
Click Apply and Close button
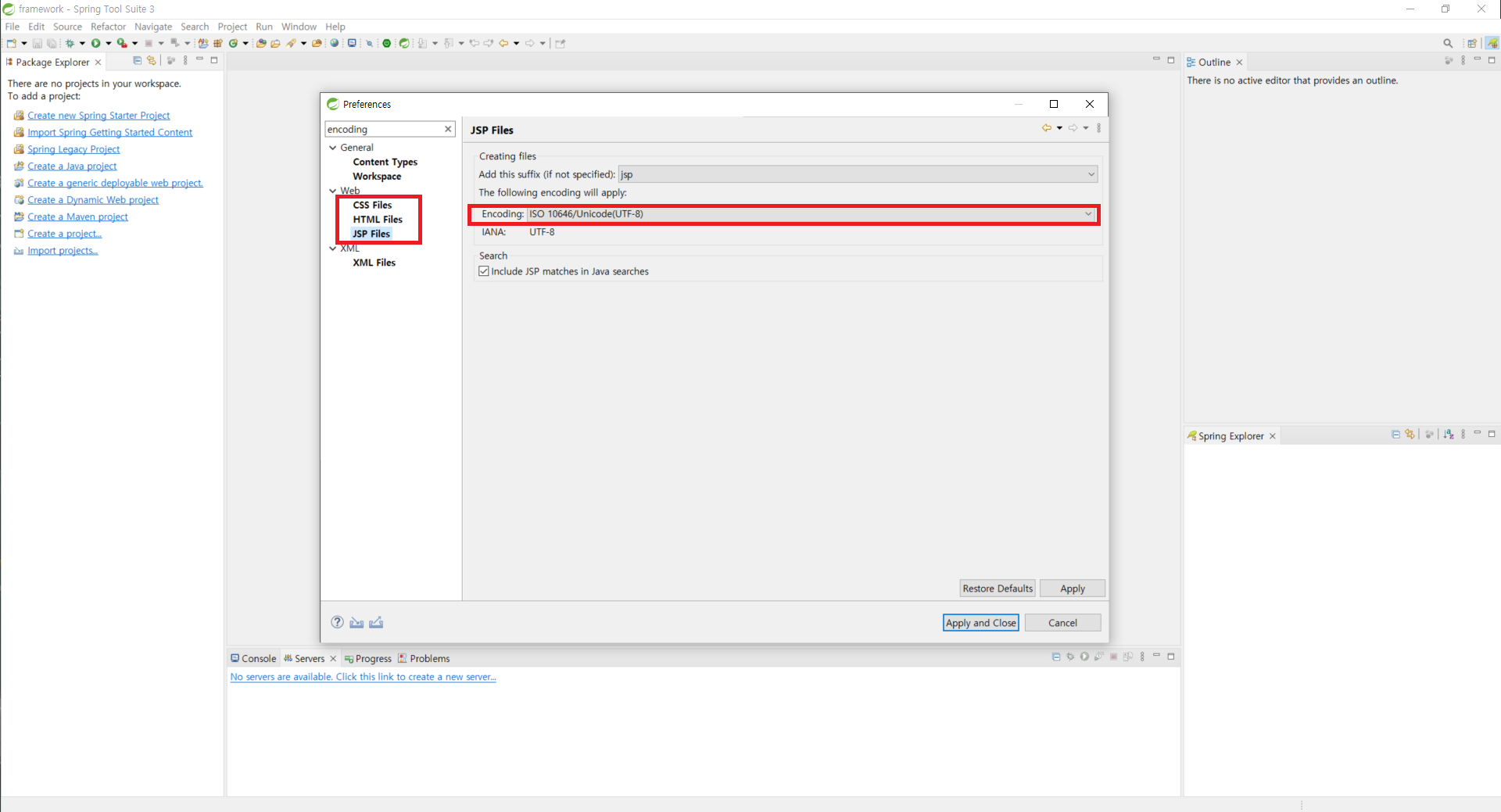pos(980,623)
